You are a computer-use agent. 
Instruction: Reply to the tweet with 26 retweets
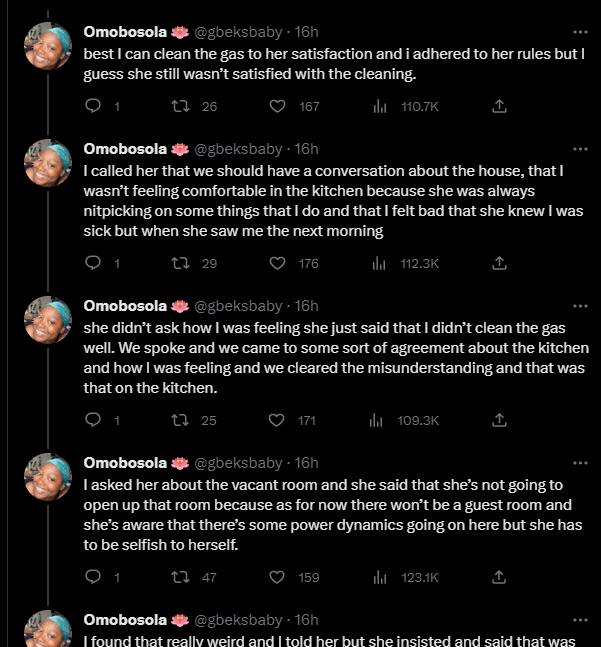[x=94, y=106]
